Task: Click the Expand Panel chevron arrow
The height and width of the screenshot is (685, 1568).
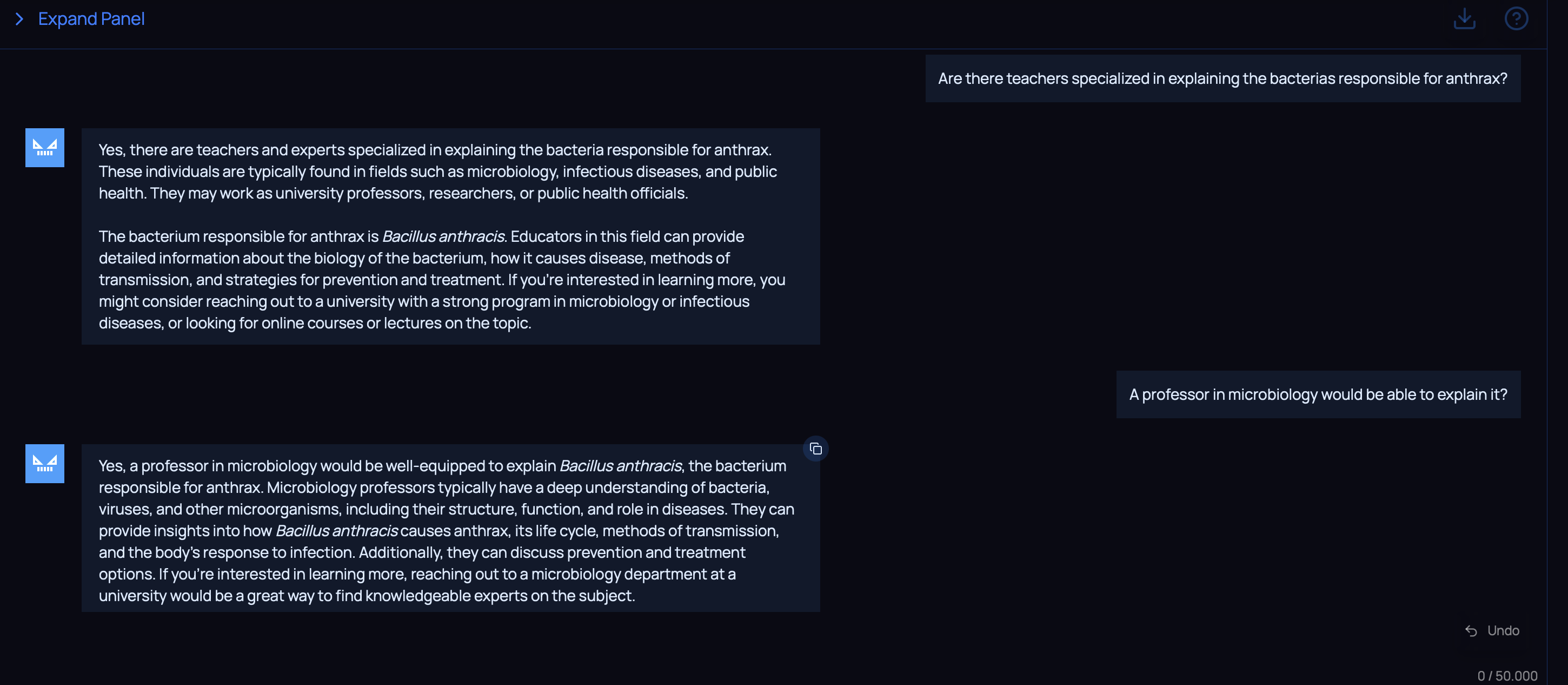Action: (19, 19)
